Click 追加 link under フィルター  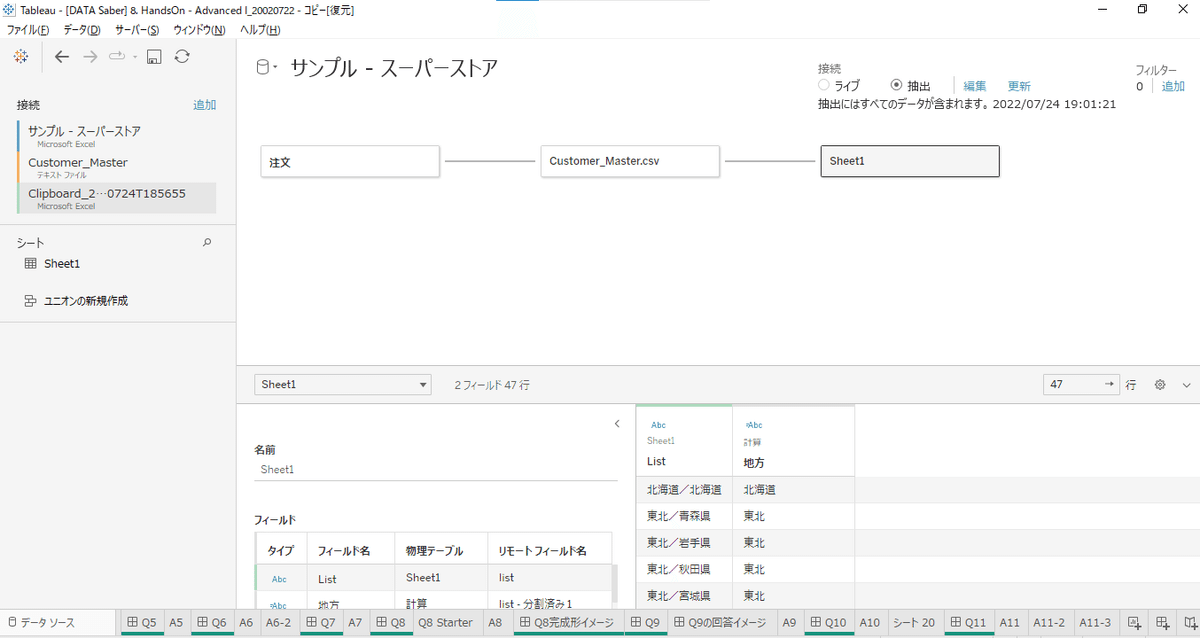(1172, 87)
